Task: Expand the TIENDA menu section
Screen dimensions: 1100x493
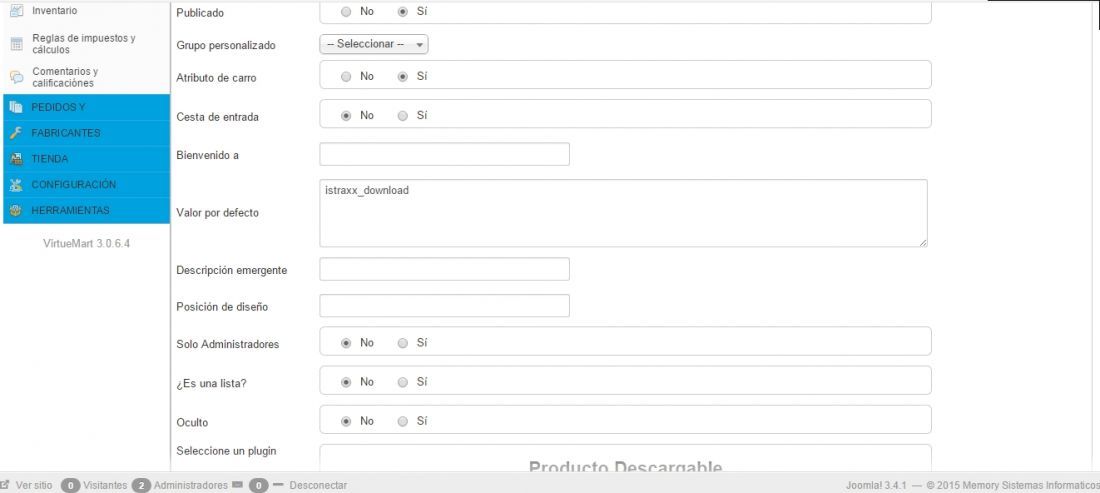Action: (x=86, y=159)
